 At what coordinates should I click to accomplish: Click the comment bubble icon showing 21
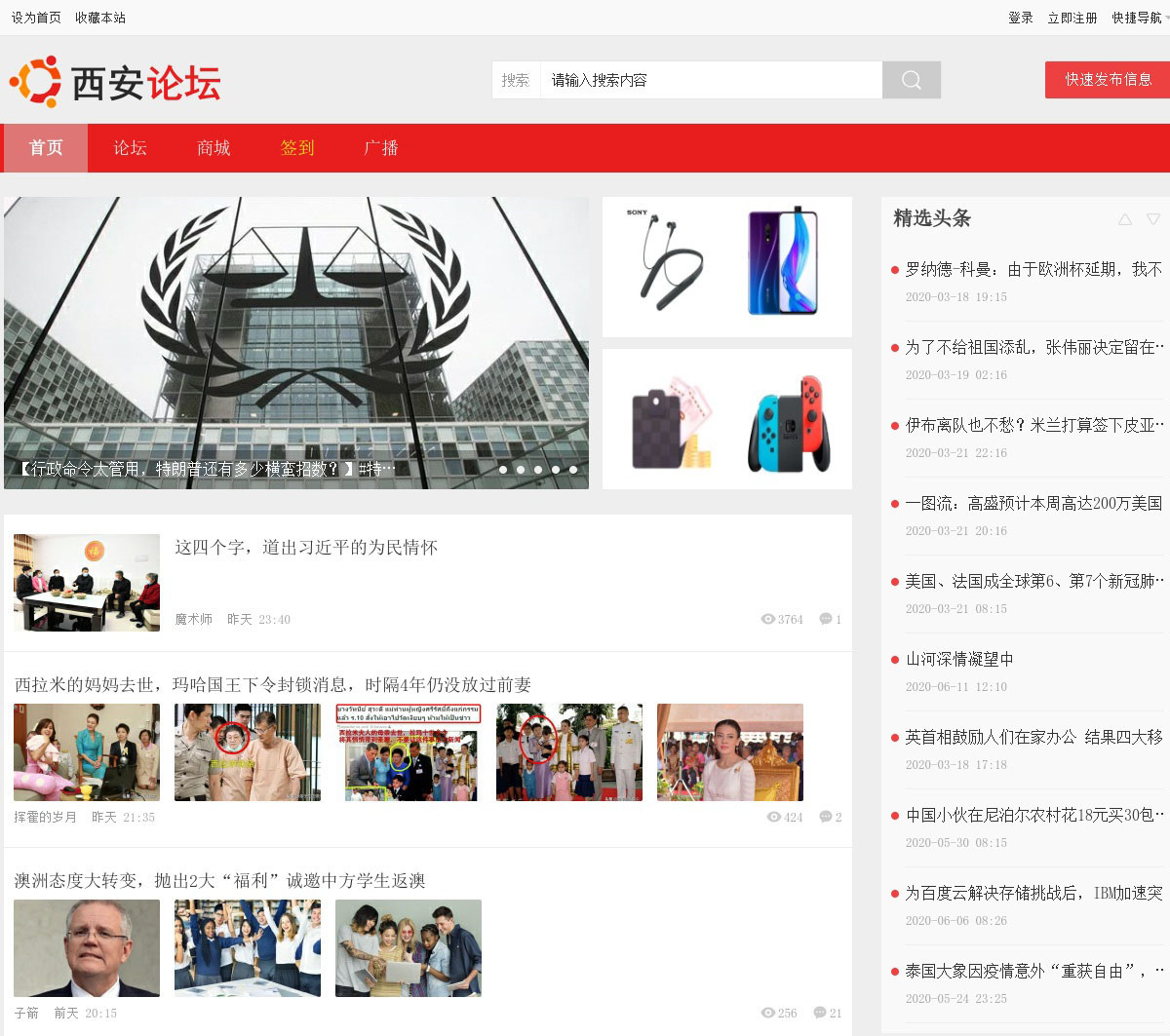[819, 1013]
